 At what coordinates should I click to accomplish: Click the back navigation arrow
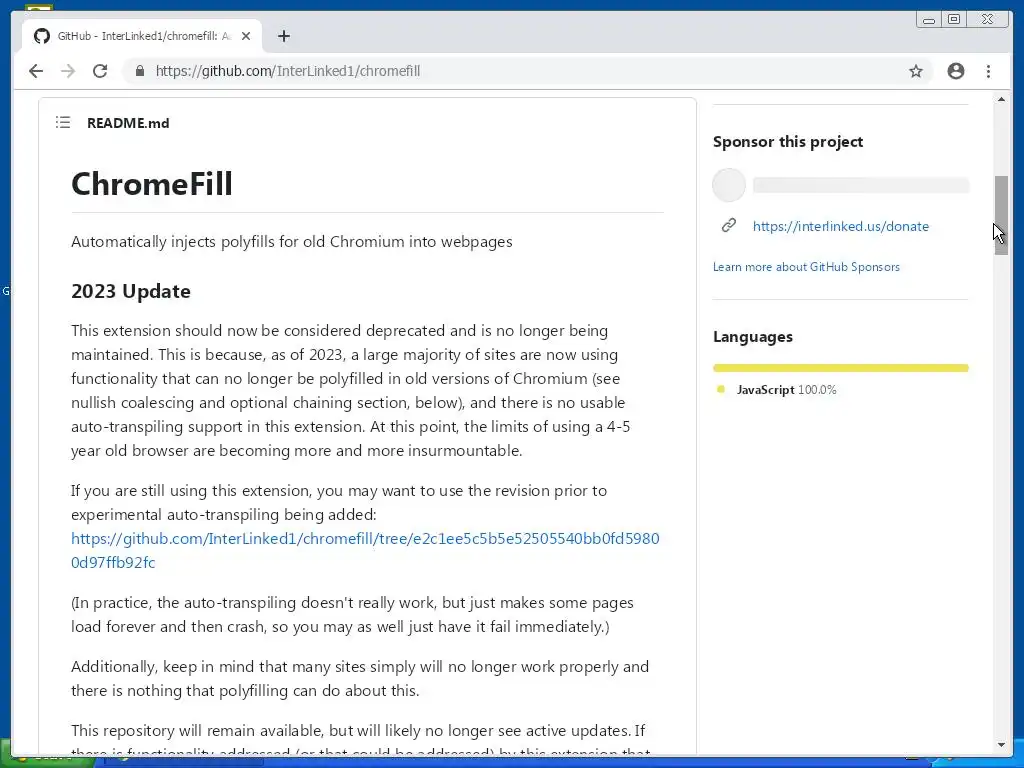36,71
